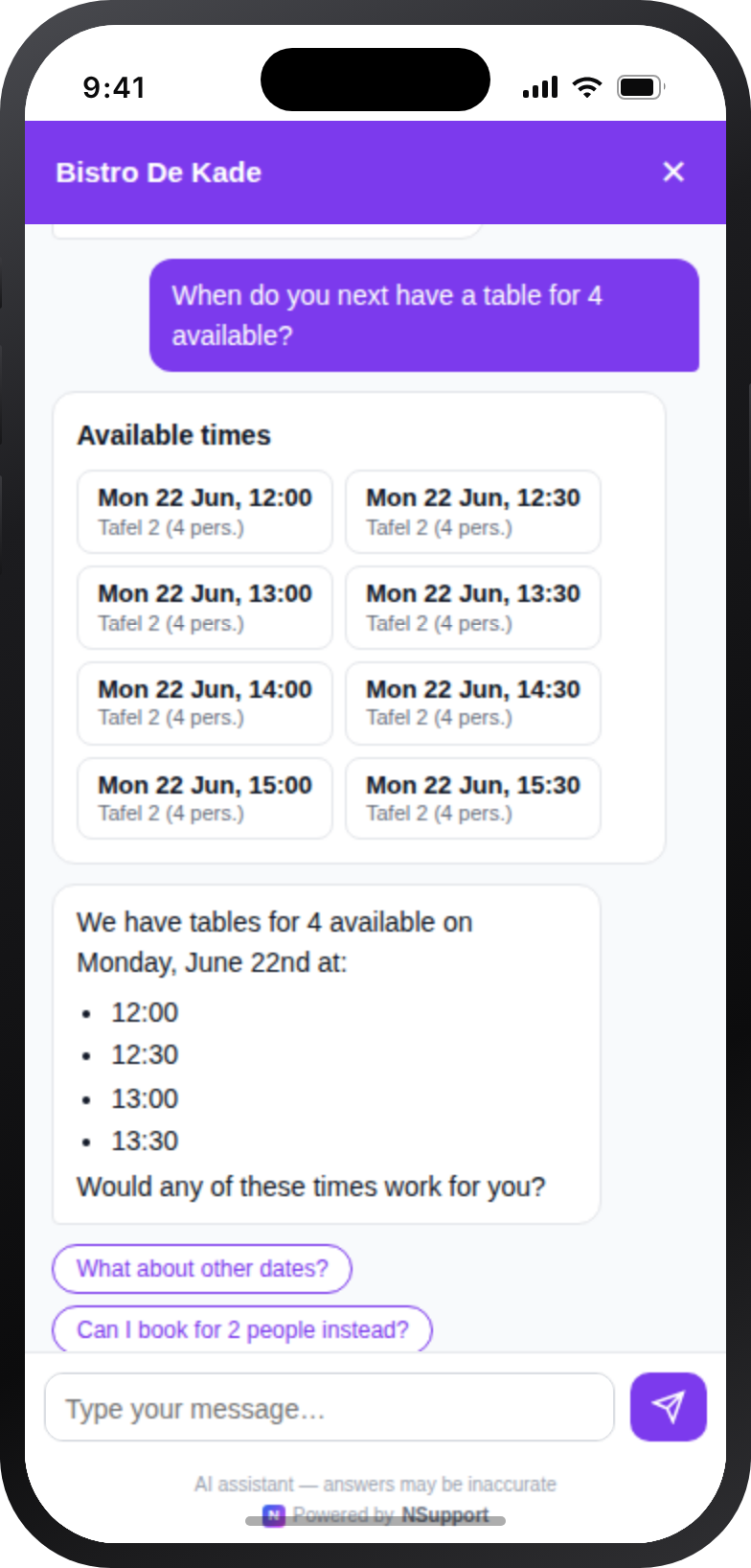The width and height of the screenshot is (751, 1568).
Task: Choose the Mon 22 Jun, 13:30 time
Action: click(473, 608)
